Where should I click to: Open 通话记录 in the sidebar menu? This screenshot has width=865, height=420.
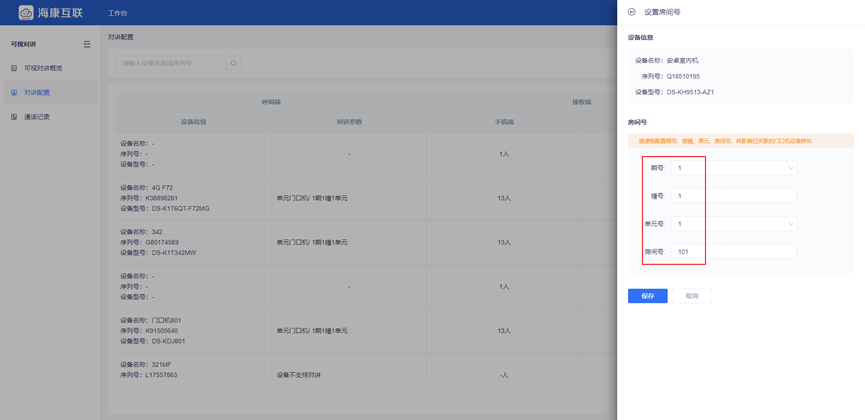pos(37,117)
